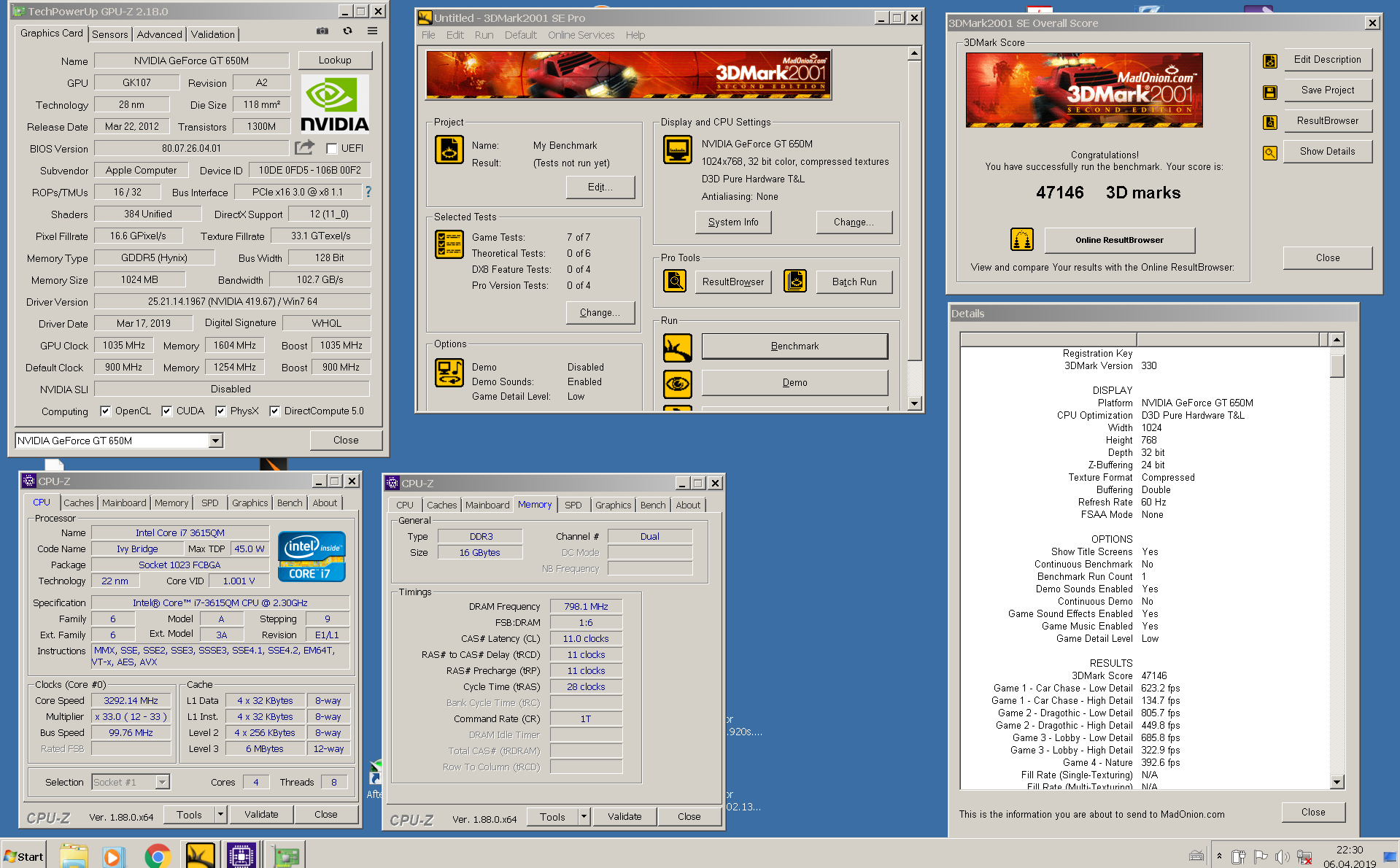Viewport: 1400px width, 868px height.
Task: Open the Online Services menu in 3DMark2001
Action: (x=581, y=35)
